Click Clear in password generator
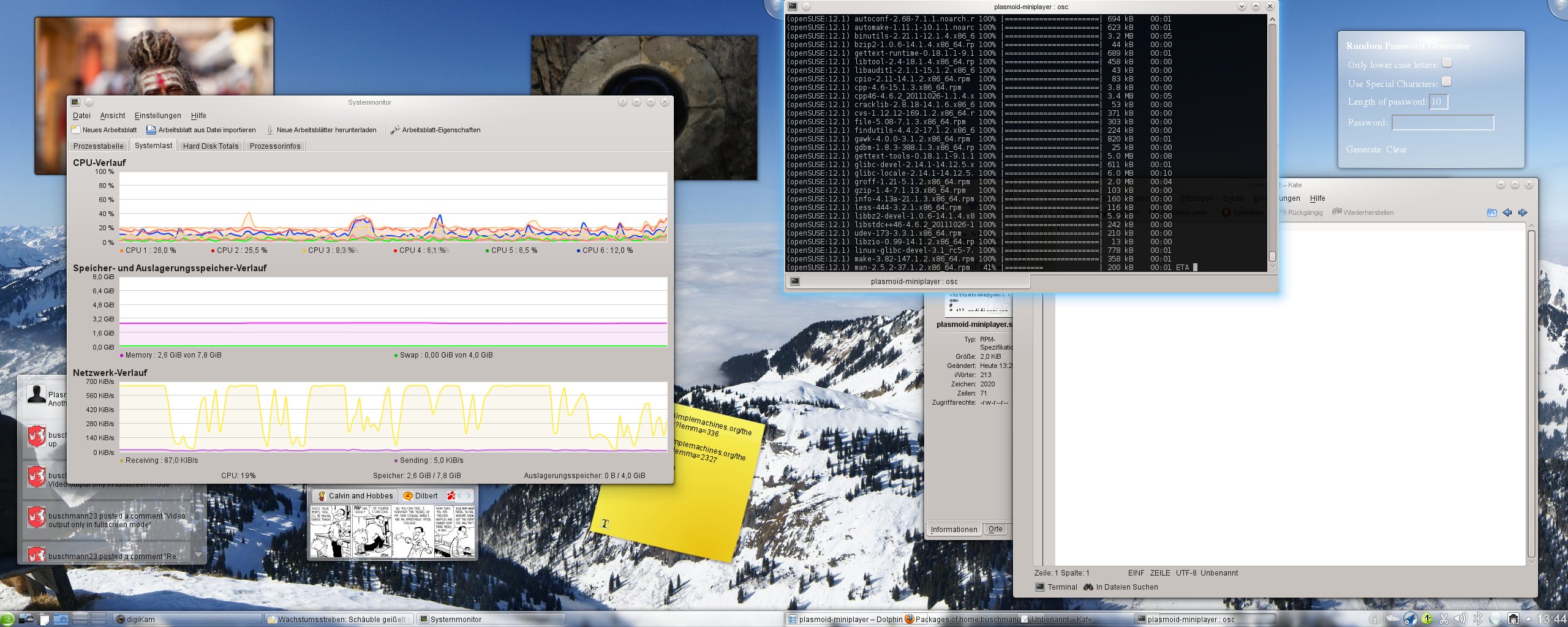 [1396, 149]
